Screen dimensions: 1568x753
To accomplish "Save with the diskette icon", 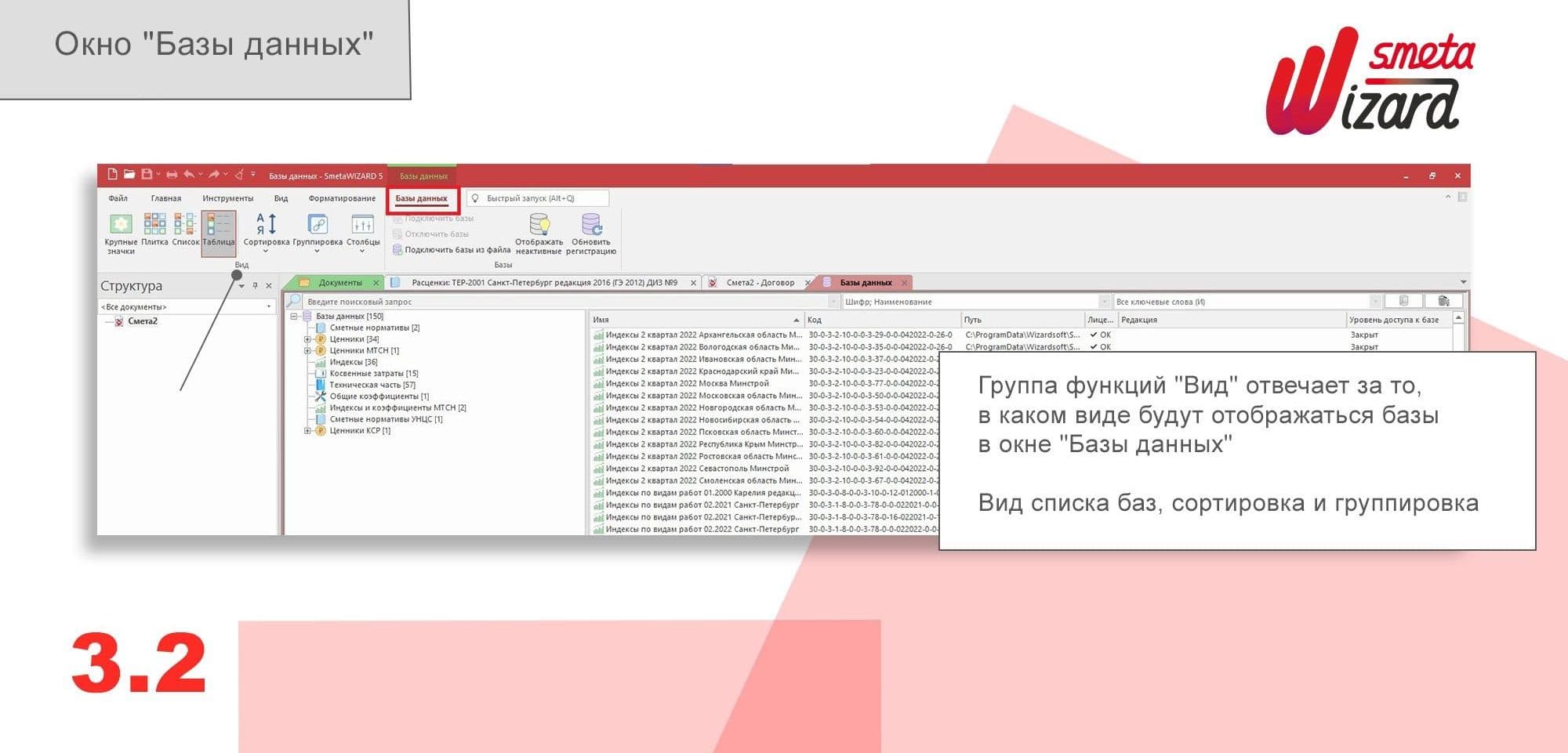I will [146, 175].
